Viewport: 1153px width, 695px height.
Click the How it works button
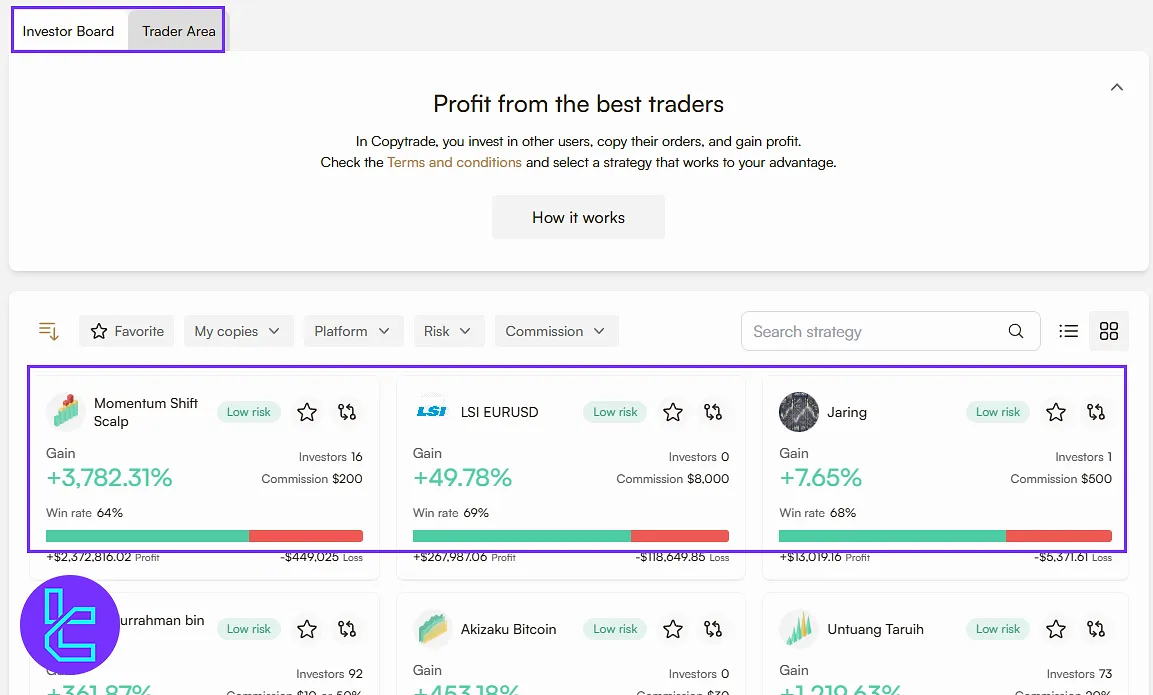pyautogui.click(x=578, y=217)
